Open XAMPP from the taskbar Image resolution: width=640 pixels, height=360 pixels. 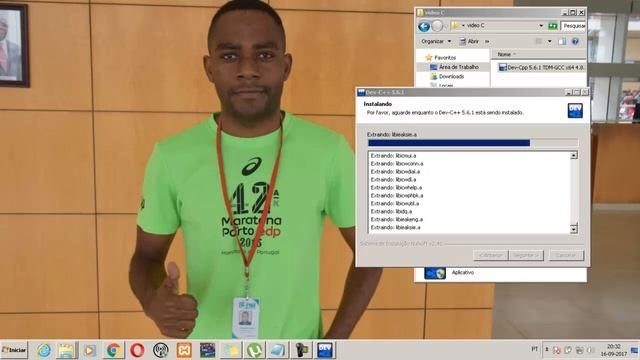click(184, 350)
